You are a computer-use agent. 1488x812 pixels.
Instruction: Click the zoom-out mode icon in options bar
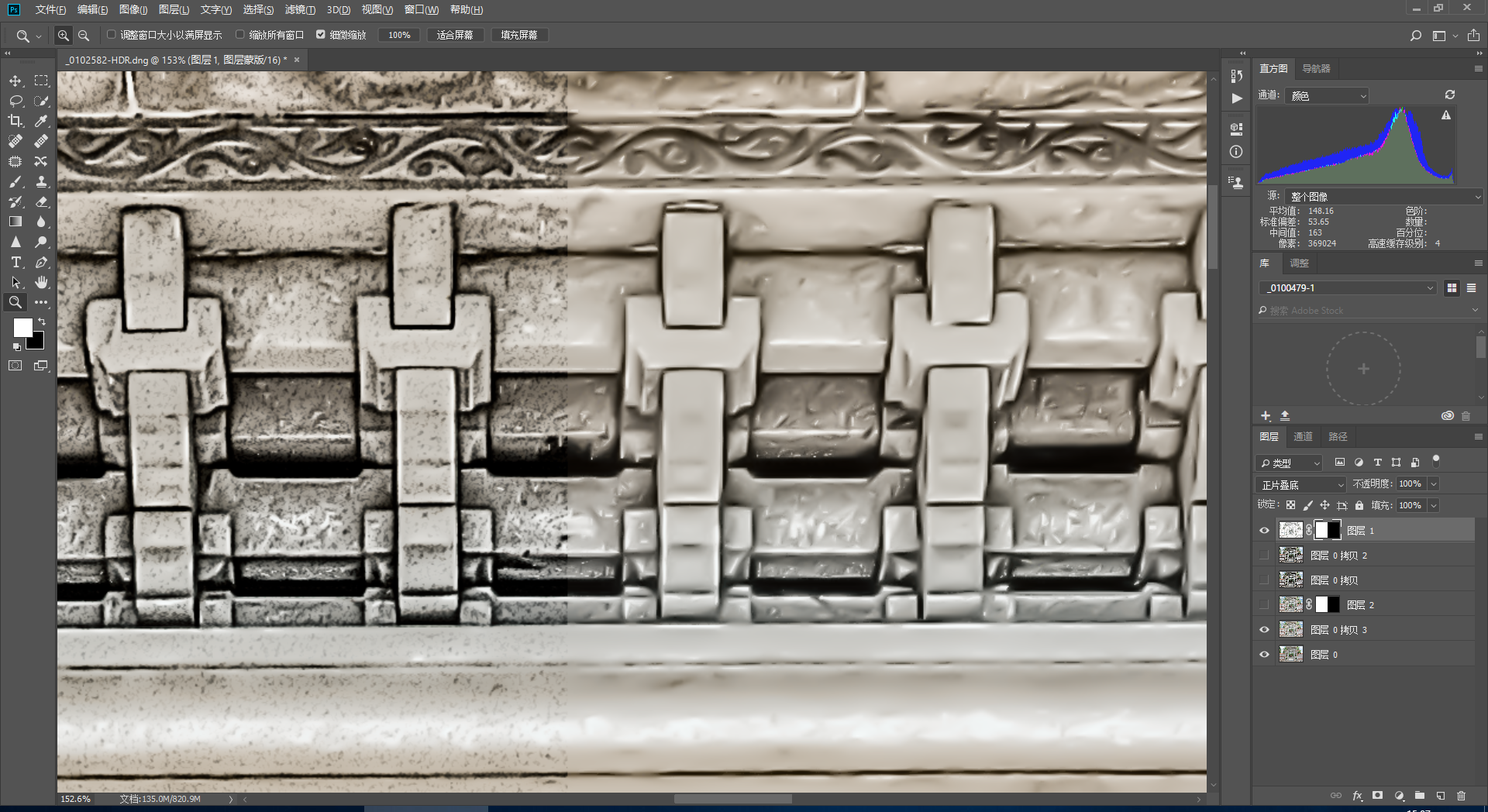coord(84,35)
